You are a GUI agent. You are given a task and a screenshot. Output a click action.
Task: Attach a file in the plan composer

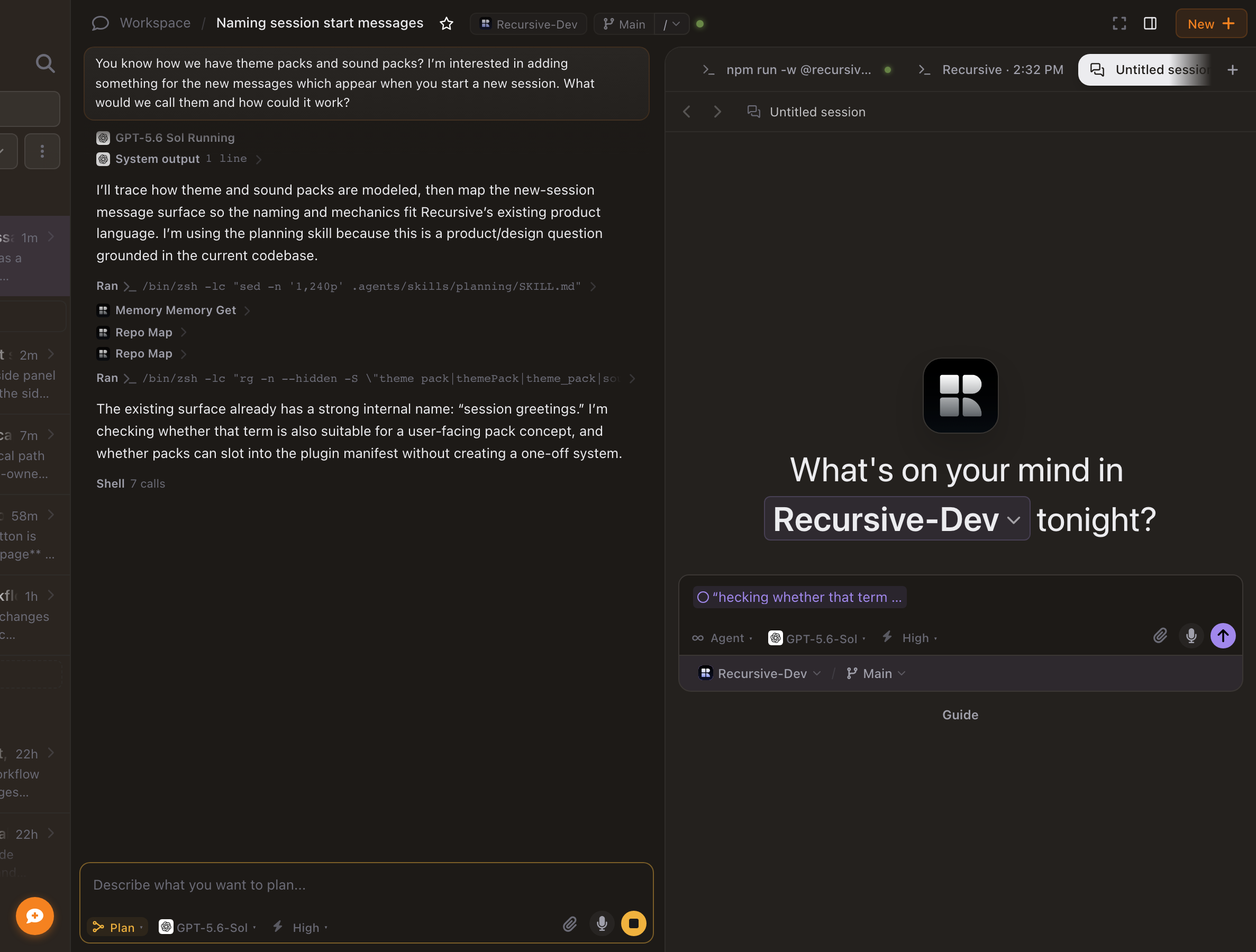pyautogui.click(x=570, y=923)
